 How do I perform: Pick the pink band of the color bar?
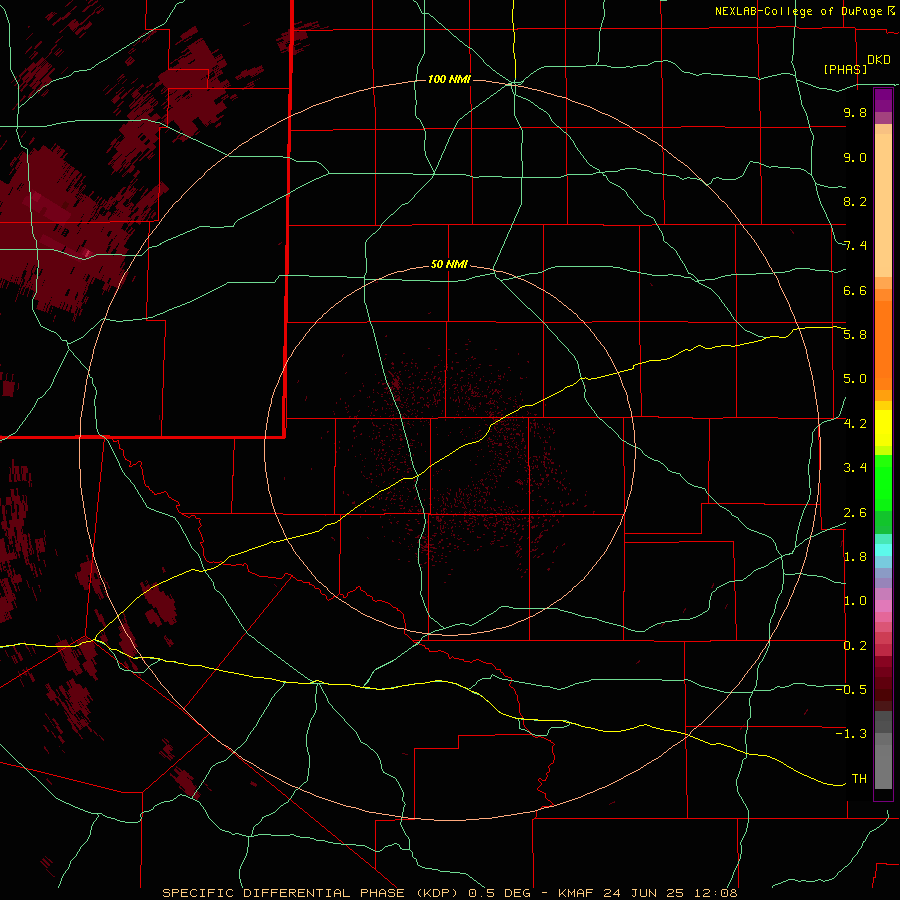click(883, 606)
